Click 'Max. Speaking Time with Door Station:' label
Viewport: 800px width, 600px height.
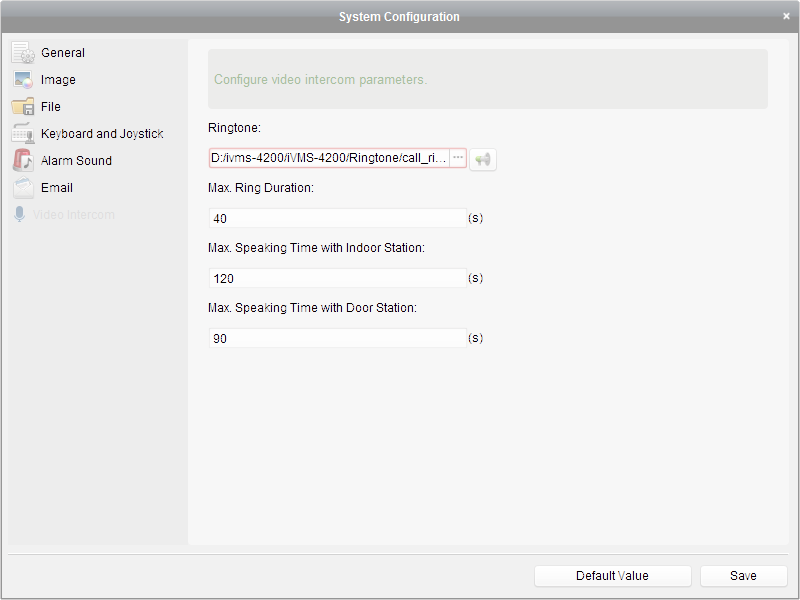coord(312,308)
